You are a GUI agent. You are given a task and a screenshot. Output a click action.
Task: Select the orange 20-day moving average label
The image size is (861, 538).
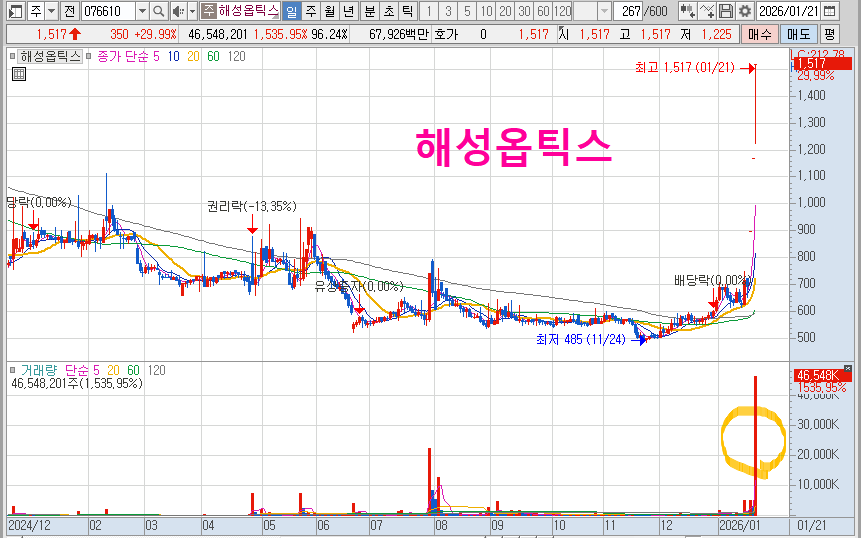click(x=193, y=57)
